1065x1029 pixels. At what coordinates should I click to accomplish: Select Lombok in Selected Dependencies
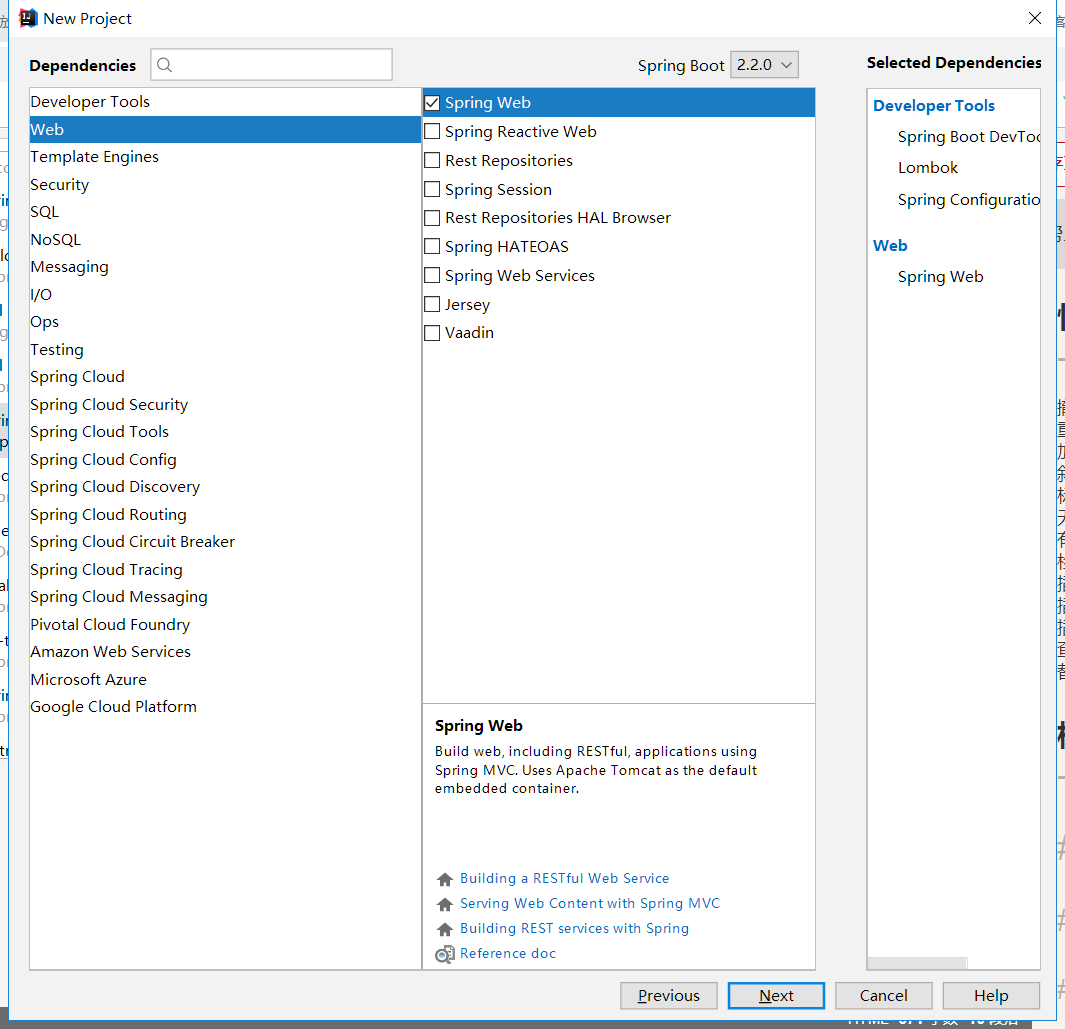click(928, 168)
